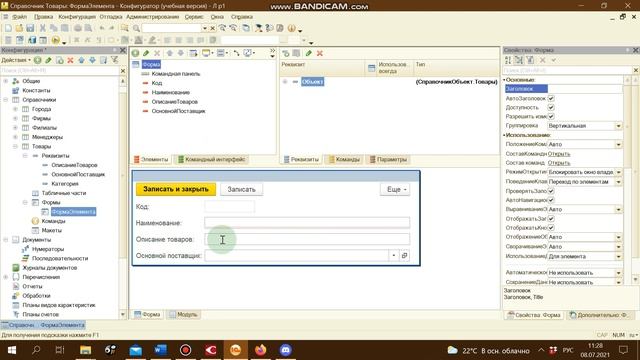This screenshot has width=640, height=360.
Task: Open the Отладка menu
Action: pyautogui.click(x=111, y=17)
